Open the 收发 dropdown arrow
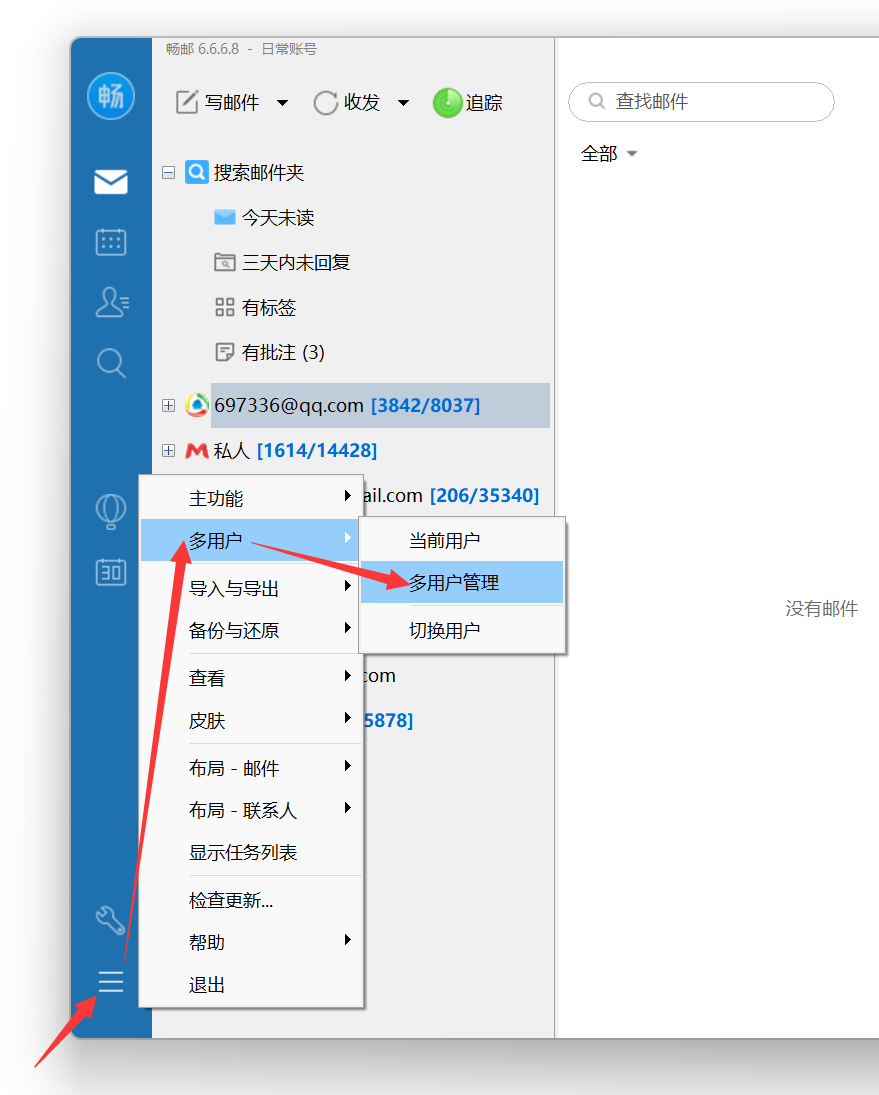The image size is (879, 1095). [403, 103]
